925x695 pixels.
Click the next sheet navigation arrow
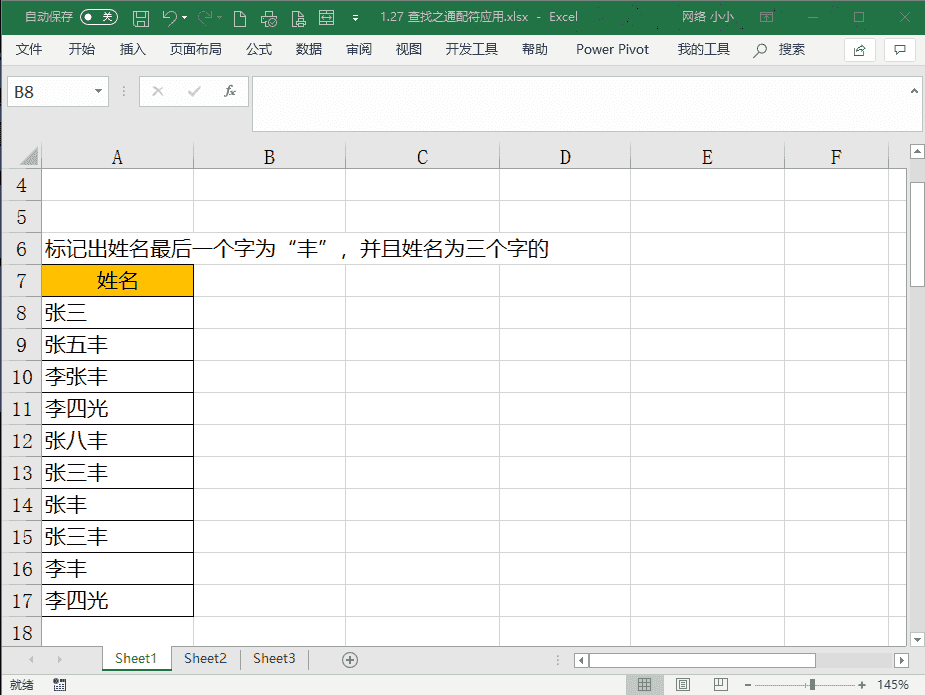(60, 659)
